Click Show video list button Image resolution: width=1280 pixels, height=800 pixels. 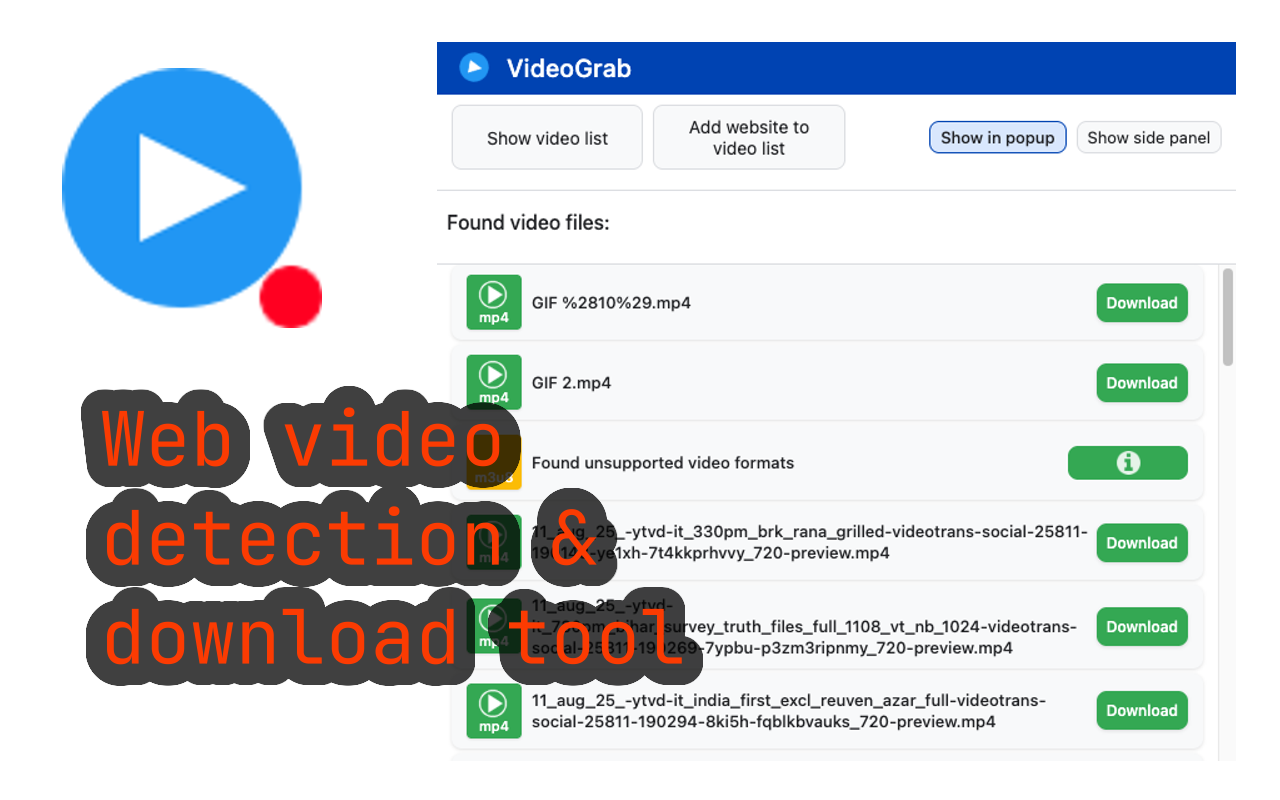pyautogui.click(x=547, y=138)
